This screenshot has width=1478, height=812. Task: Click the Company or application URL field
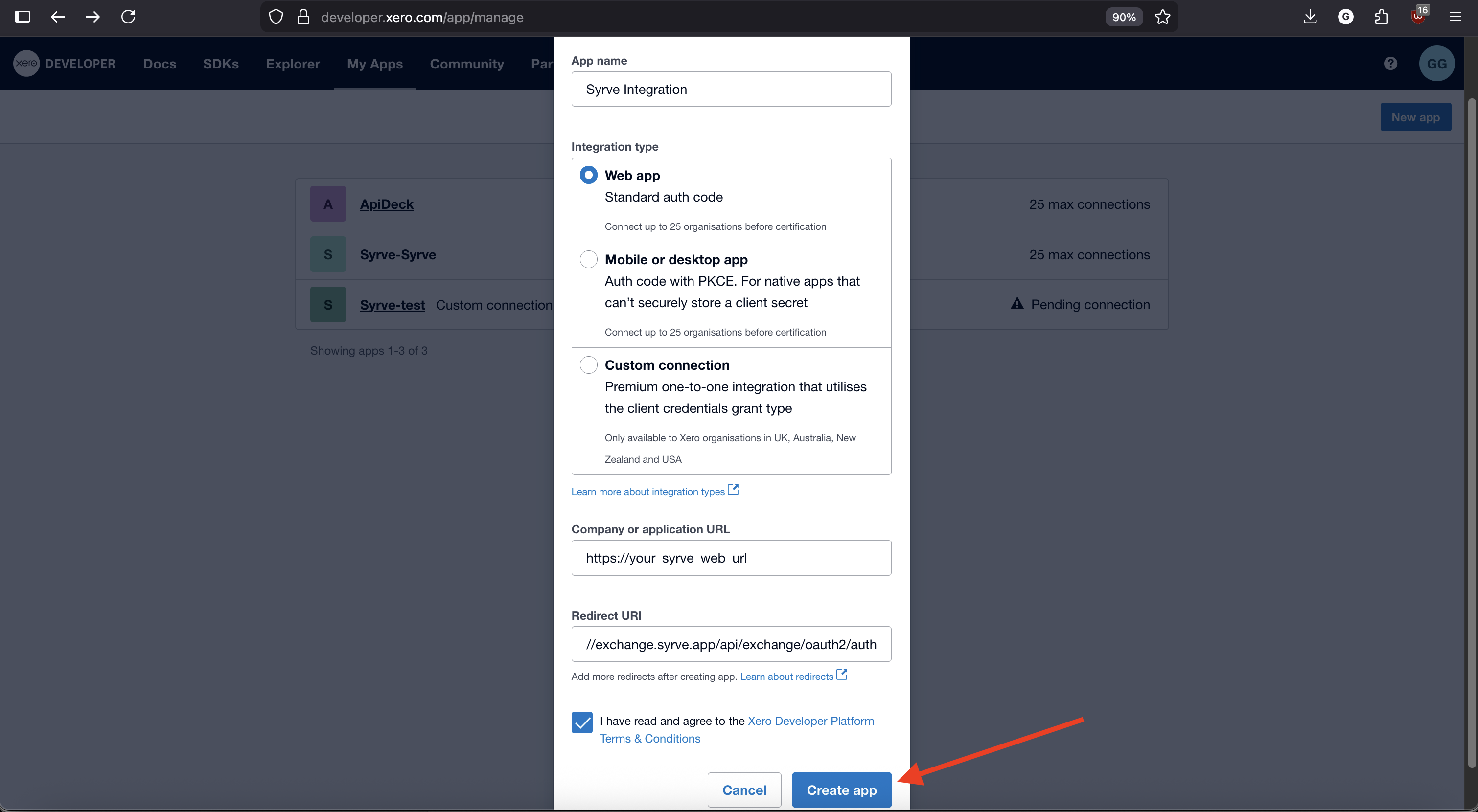click(x=731, y=558)
